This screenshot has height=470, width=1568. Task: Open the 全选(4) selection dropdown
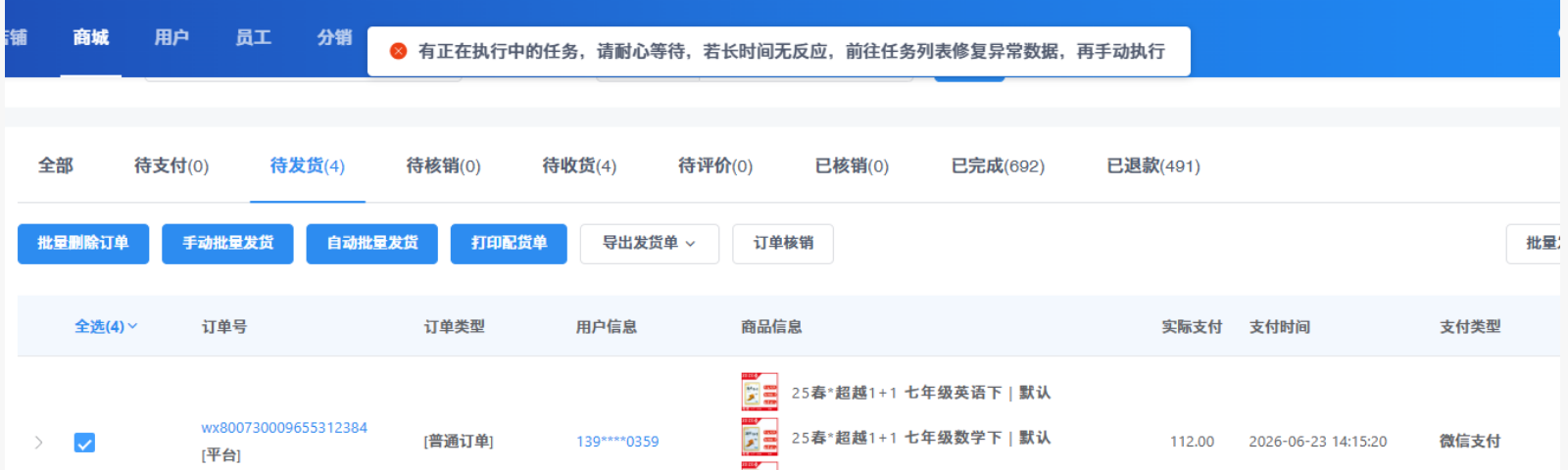tap(106, 326)
